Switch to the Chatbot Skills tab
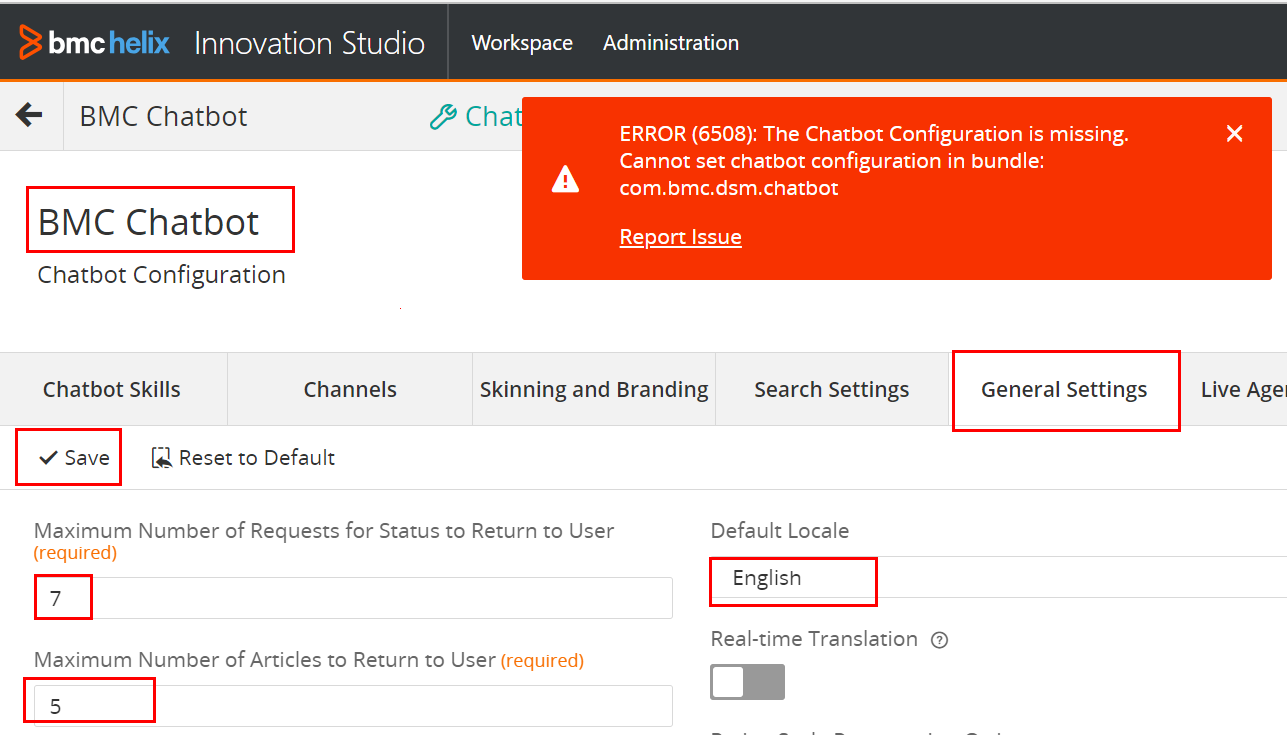 (112, 389)
